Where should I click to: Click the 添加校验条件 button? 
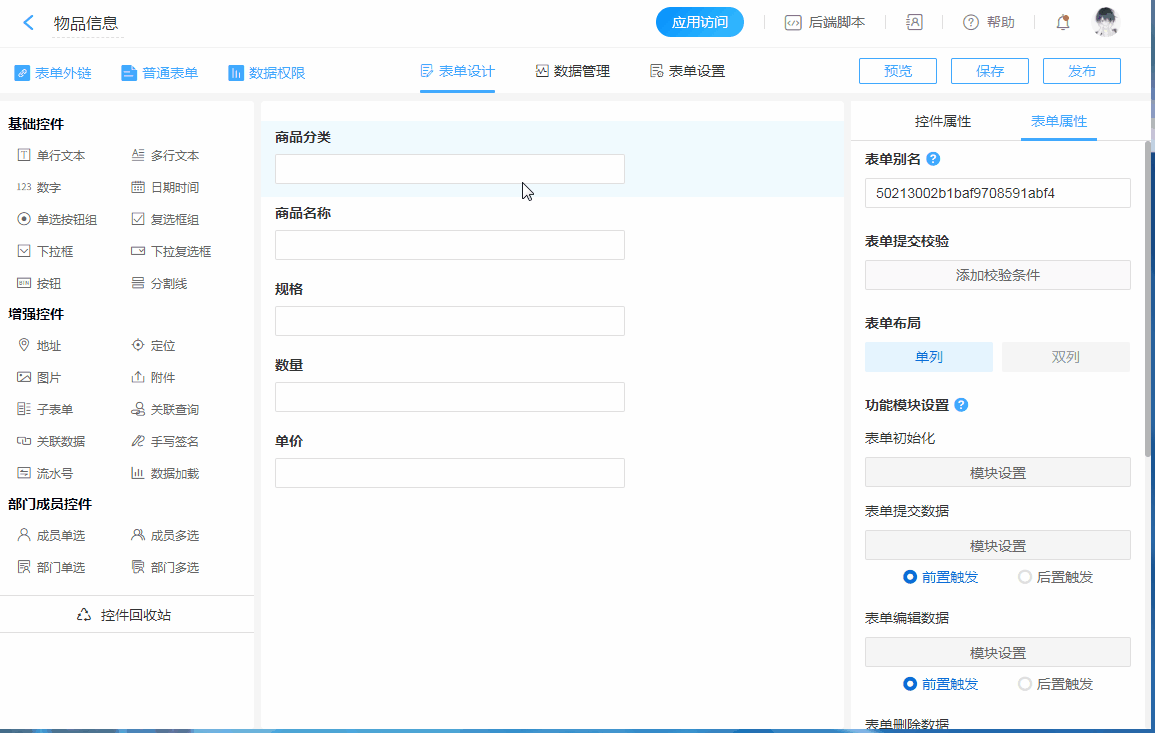997,275
